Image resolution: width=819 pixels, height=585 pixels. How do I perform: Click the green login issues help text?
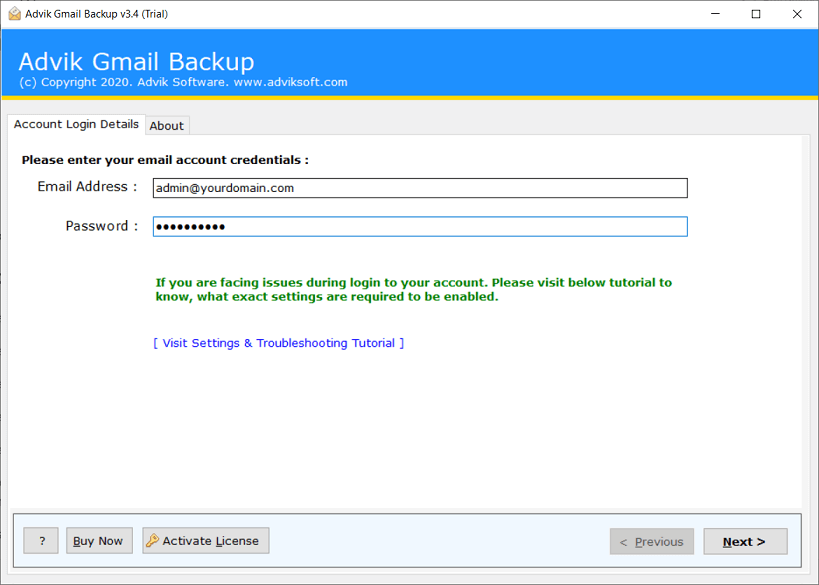[x=414, y=289]
